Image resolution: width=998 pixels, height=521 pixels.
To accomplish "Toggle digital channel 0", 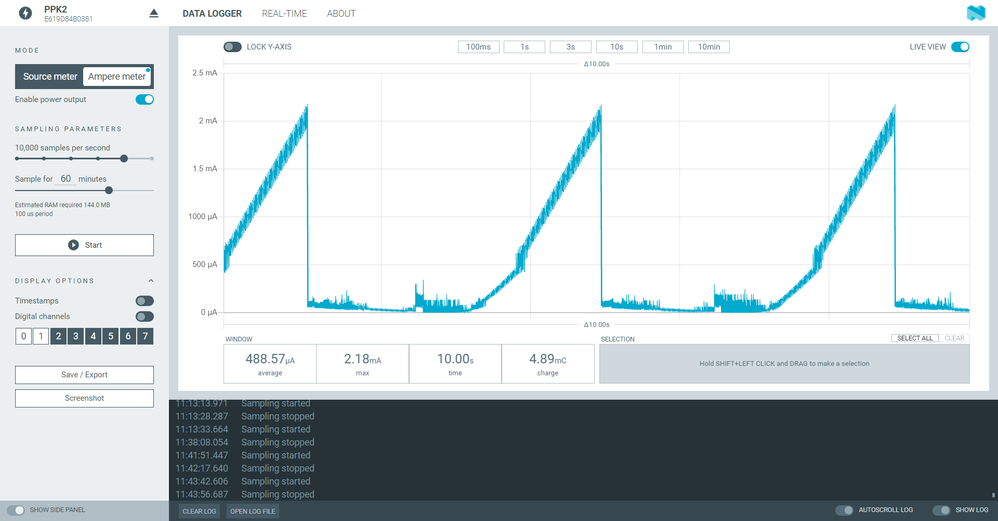I will [x=24, y=336].
